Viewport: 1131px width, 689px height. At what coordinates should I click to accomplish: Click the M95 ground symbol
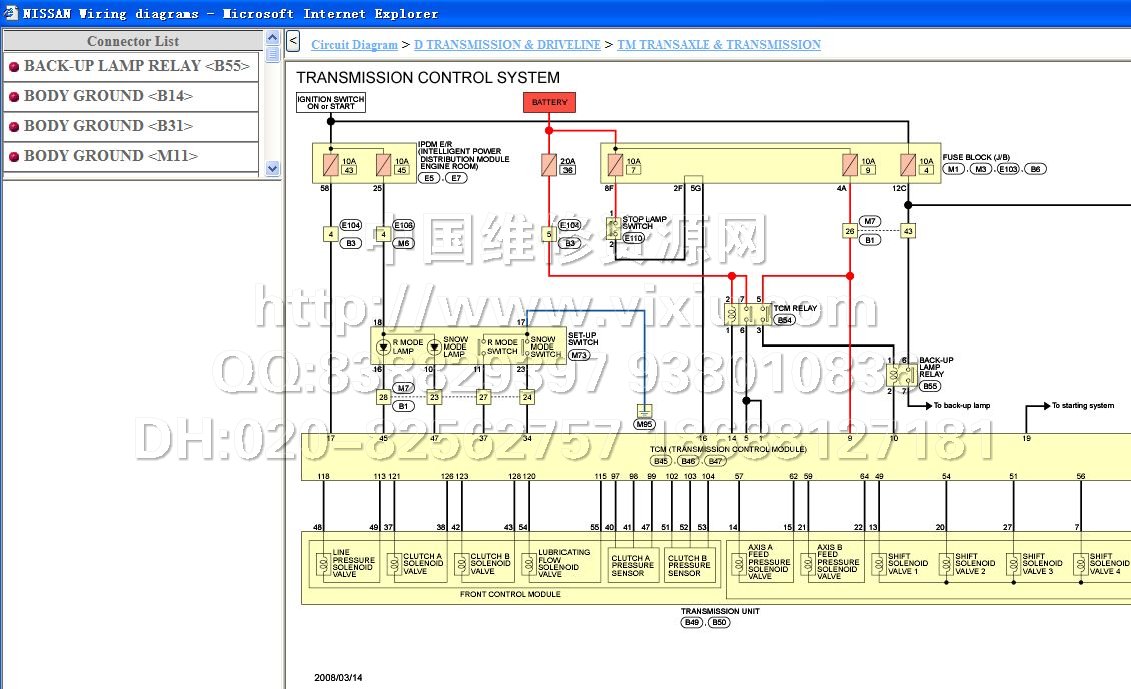pyautogui.click(x=644, y=411)
